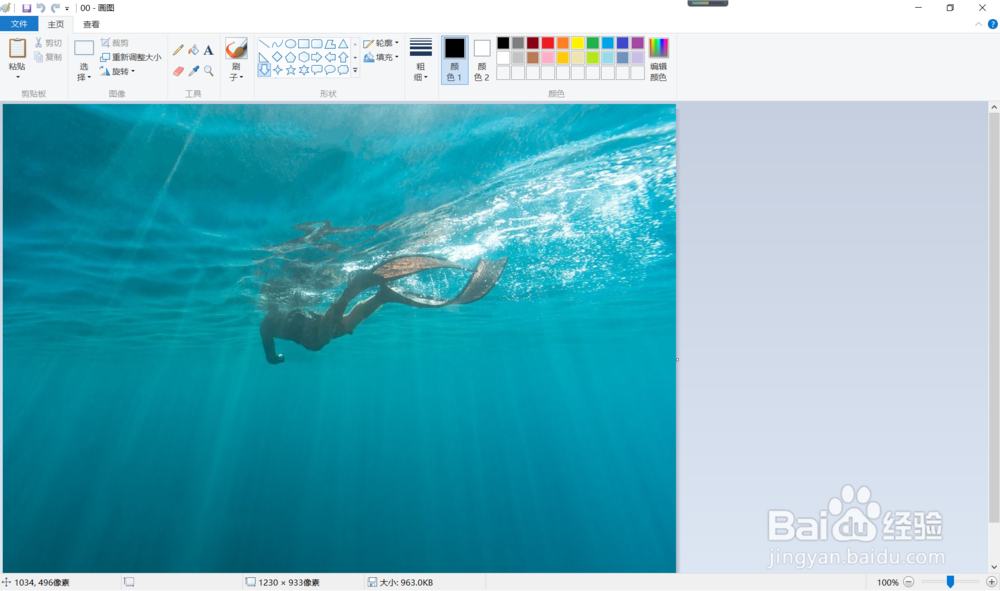
Task: Choose the Left arrow shape
Action: 330,57
